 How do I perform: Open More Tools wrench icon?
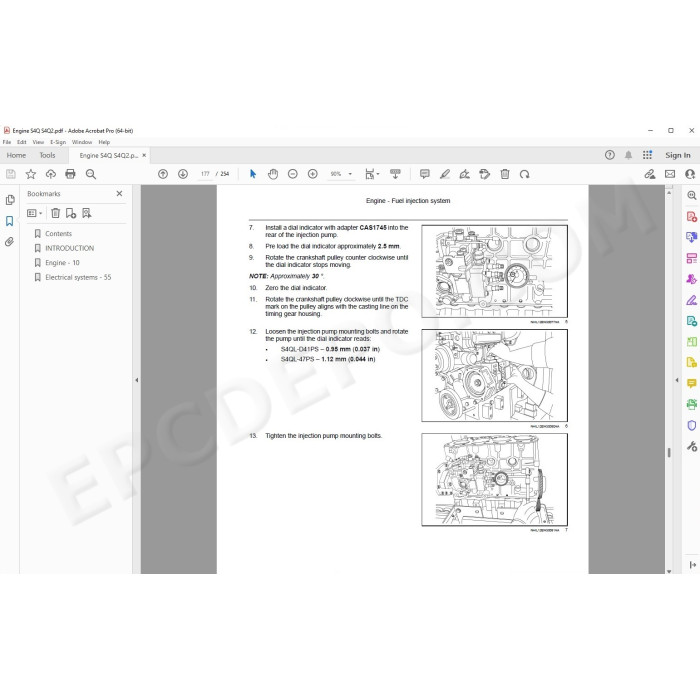(692, 446)
